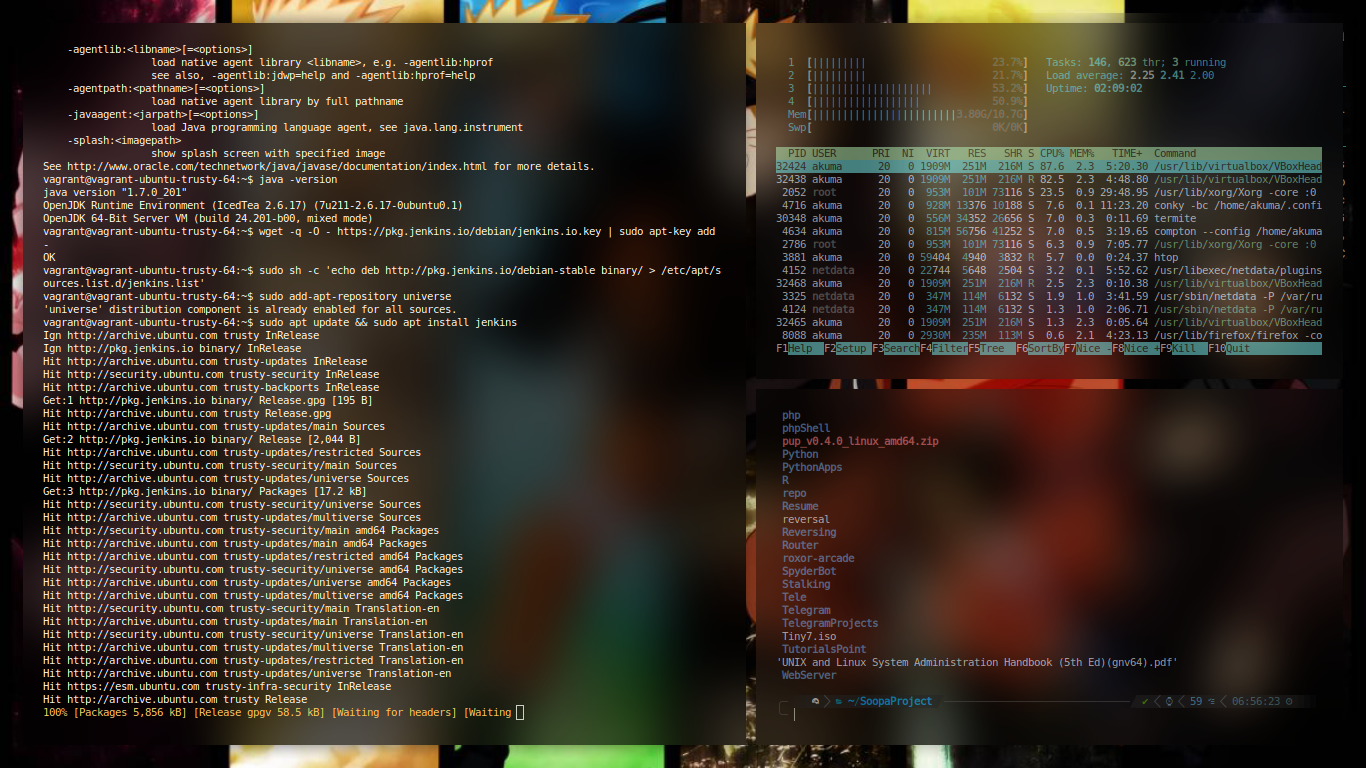Sort htop by the Command column header
The image size is (1366, 768).
(1175, 153)
